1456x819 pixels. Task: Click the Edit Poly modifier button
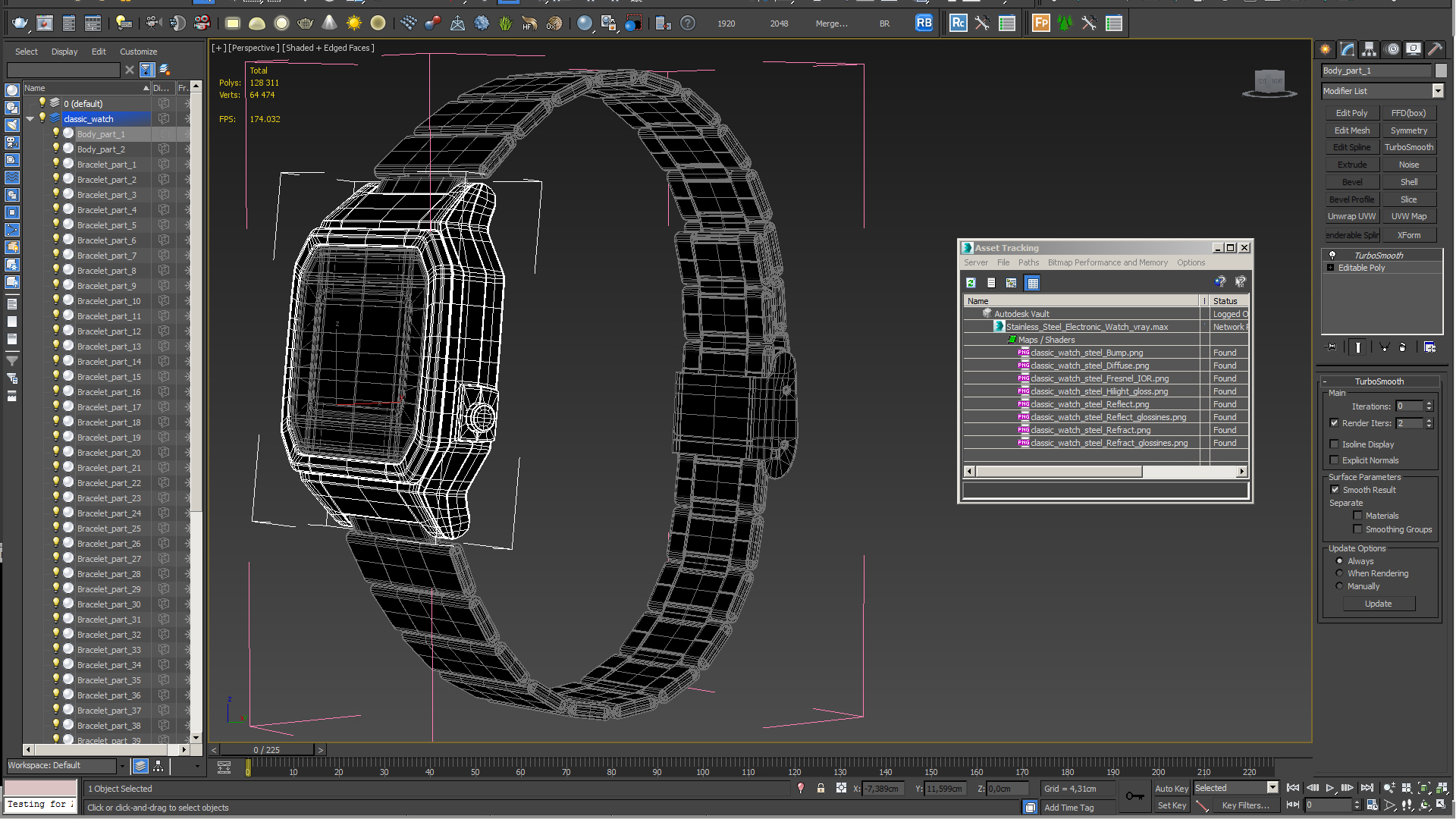(x=1351, y=113)
